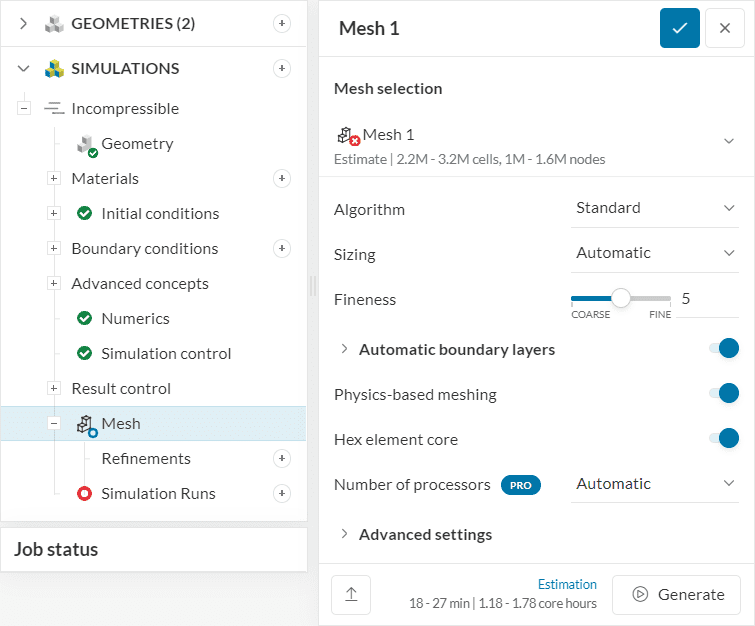Add a new geometry with plus icon

(x=282, y=23)
